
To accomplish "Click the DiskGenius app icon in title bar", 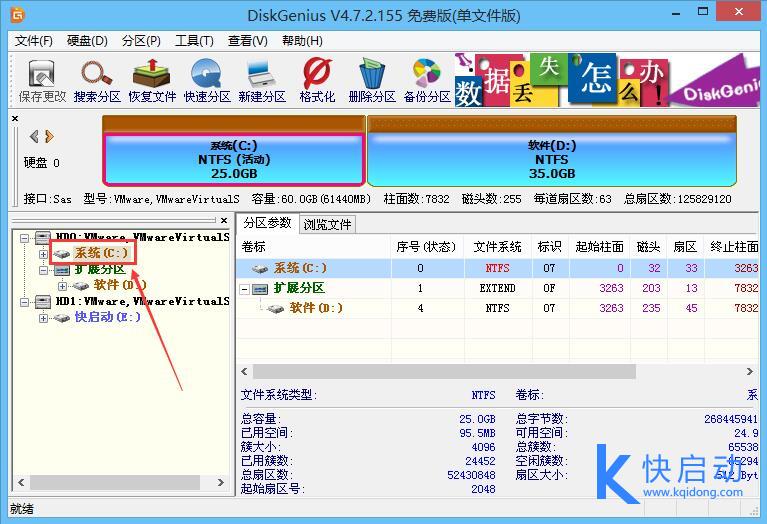I will click(x=18, y=15).
